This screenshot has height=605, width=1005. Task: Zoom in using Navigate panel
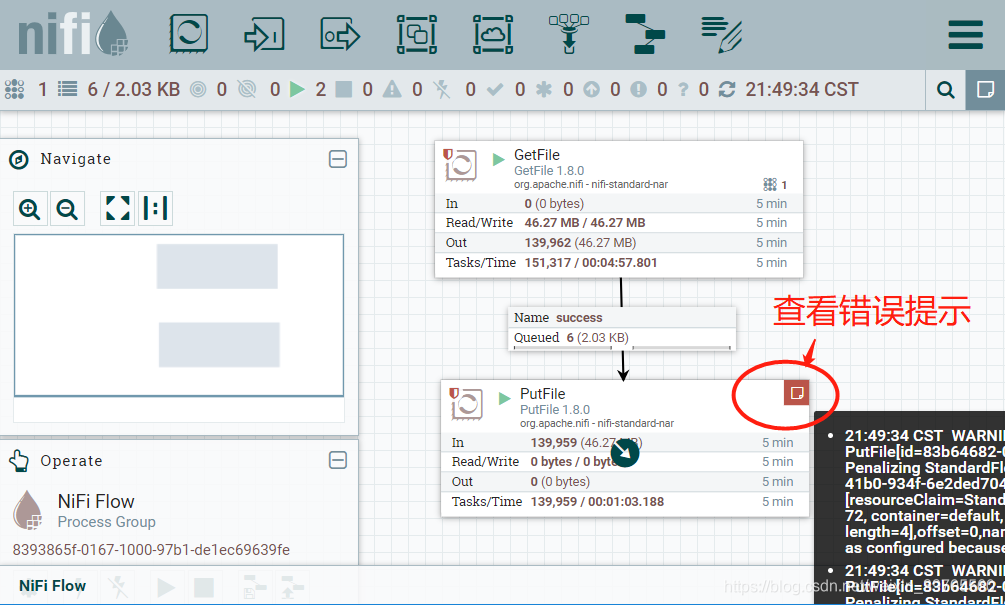pos(30,209)
